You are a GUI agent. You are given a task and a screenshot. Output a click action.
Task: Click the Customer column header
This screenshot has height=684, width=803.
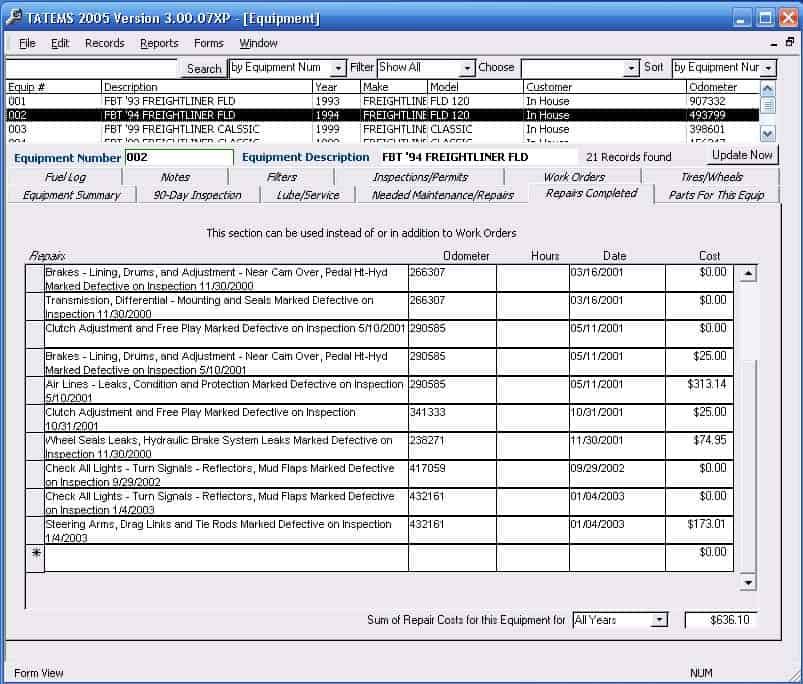click(x=604, y=87)
